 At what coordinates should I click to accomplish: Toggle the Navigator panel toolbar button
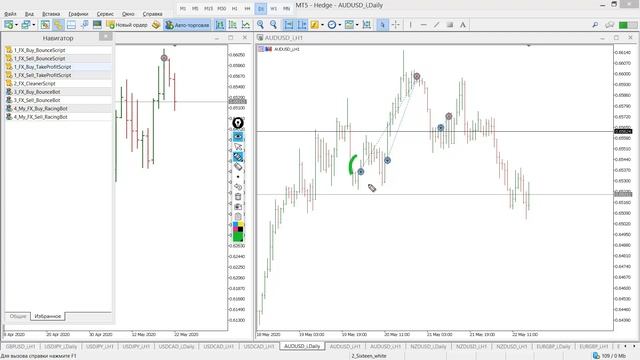point(58,25)
